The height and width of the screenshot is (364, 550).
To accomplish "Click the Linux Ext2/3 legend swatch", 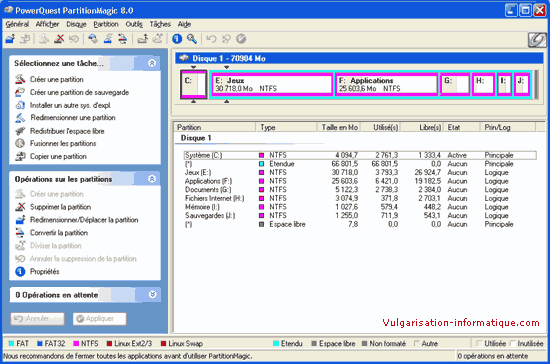I will click(109, 343).
